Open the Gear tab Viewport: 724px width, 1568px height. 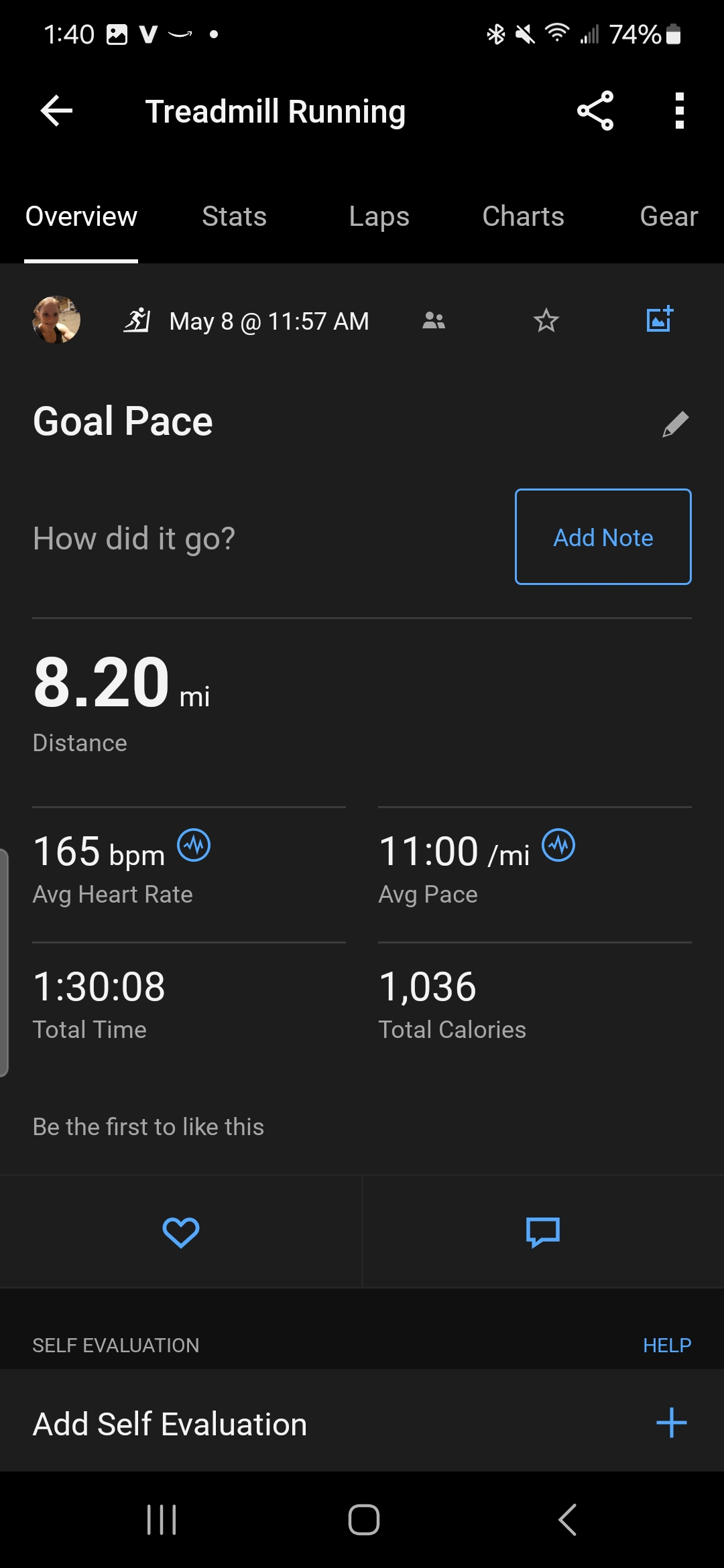669,216
